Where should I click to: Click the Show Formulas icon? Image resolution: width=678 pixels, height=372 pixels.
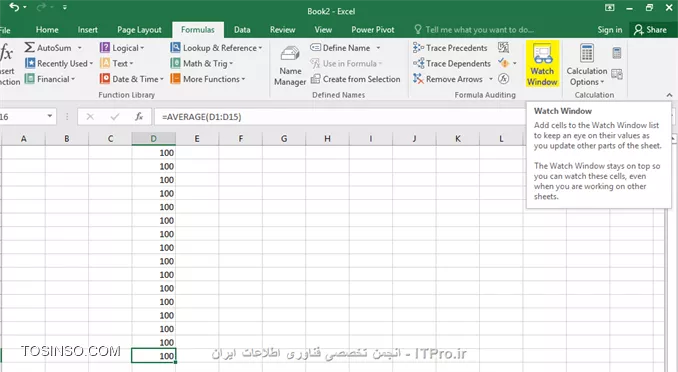(x=503, y=47)
